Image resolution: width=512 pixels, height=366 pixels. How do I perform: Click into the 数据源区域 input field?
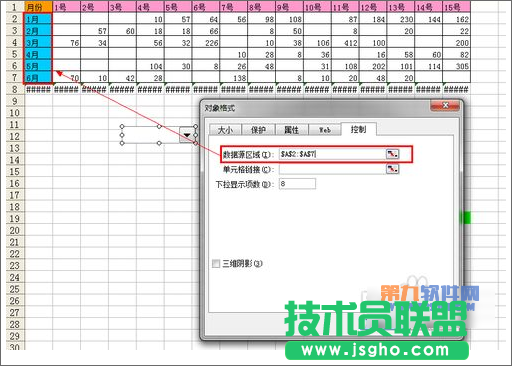332,154
